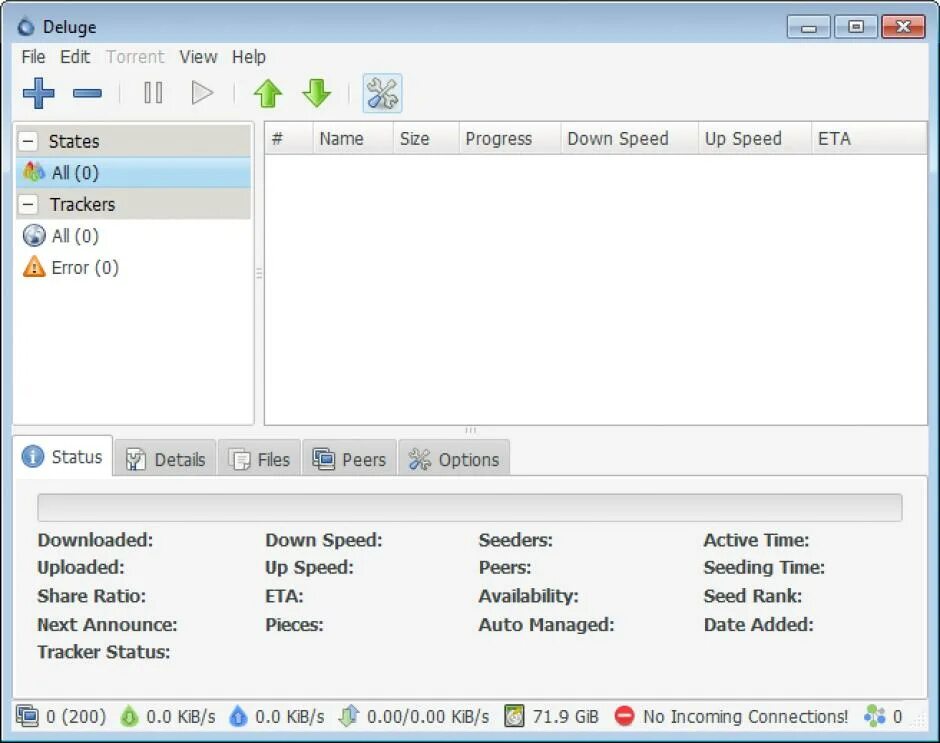Click the connections monitor icon in status bar
Image resolution: width=940 pixels, height=743 pixels.
(x=27, y=716)
